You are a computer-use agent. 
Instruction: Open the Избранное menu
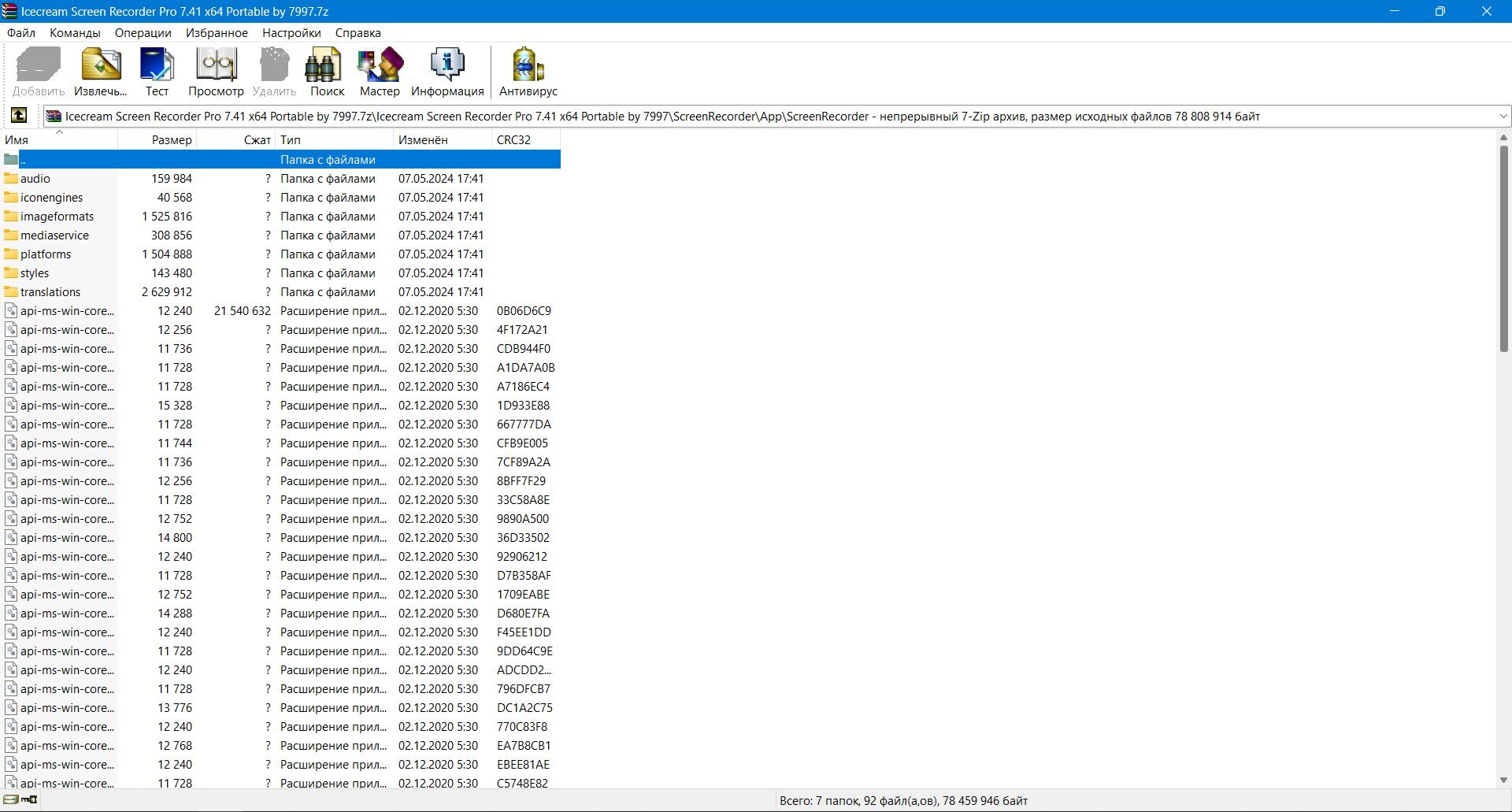pos(217,33)
